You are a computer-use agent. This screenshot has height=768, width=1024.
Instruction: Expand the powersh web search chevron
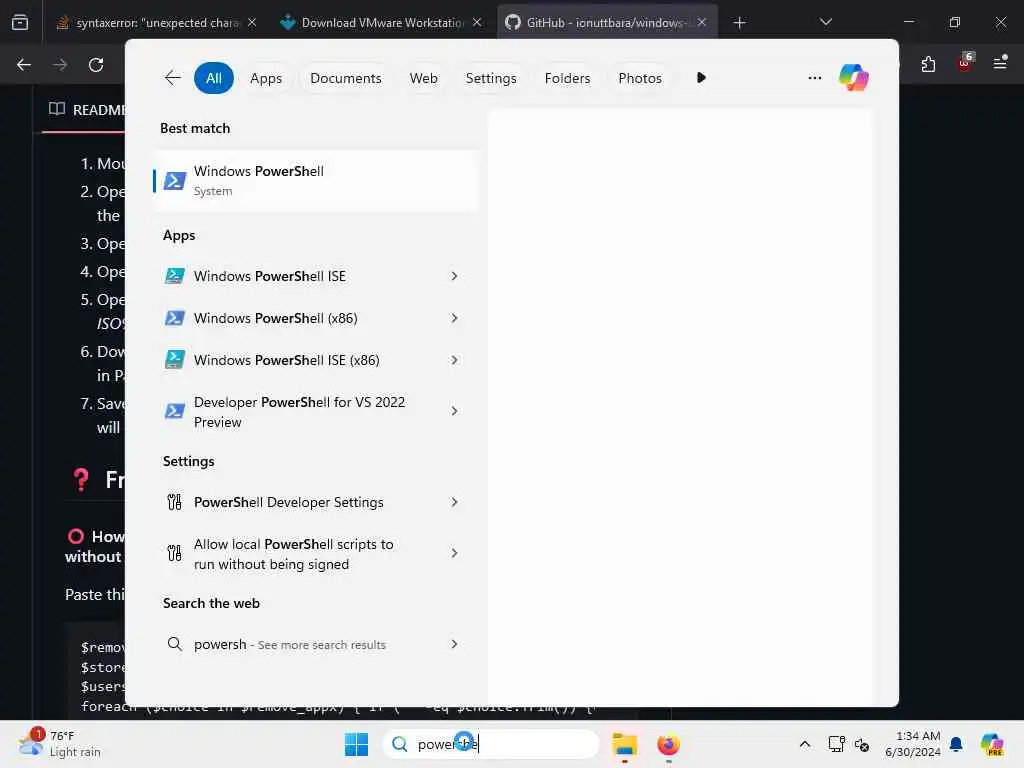click(x=454, y=644)
